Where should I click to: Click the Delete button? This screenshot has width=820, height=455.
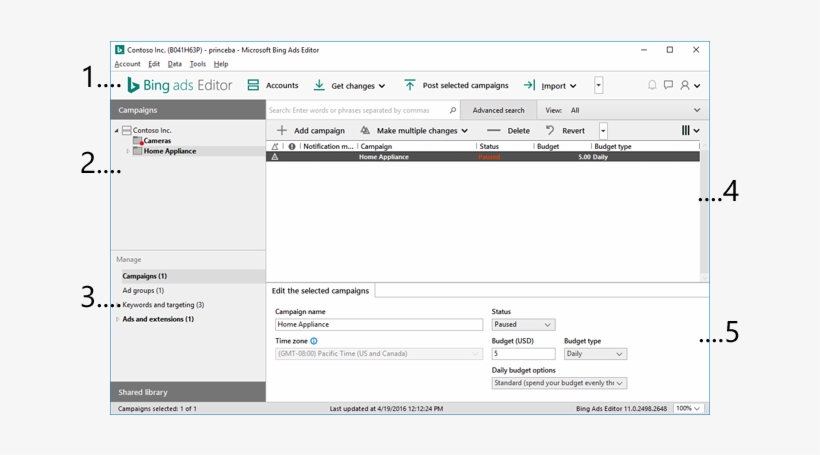pyautogui.click(x=508, y=131)
